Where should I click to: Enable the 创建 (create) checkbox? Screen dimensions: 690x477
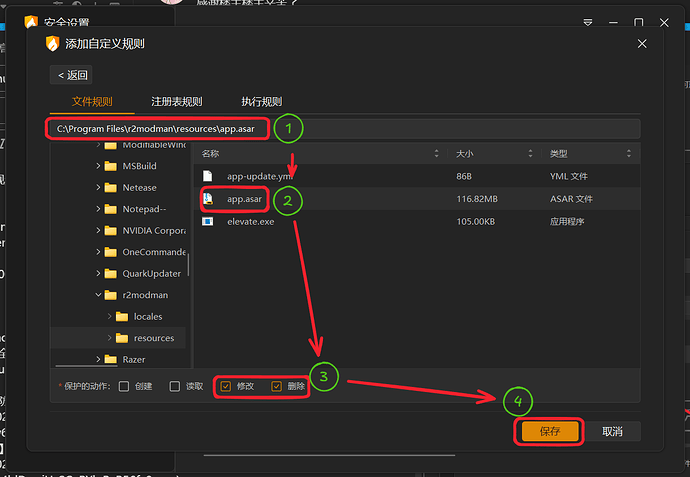point(124,386)
